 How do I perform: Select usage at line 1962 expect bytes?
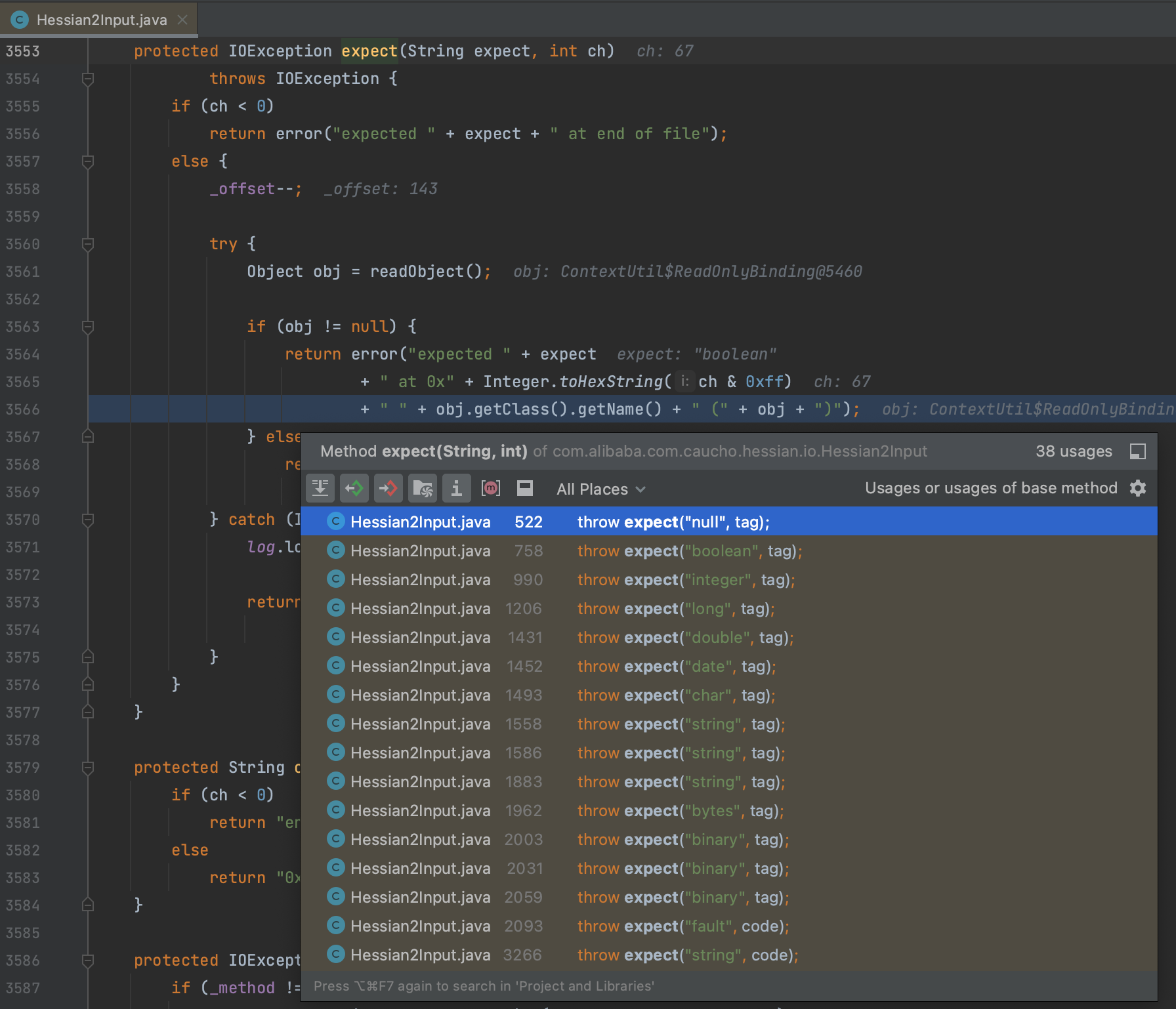729,811
